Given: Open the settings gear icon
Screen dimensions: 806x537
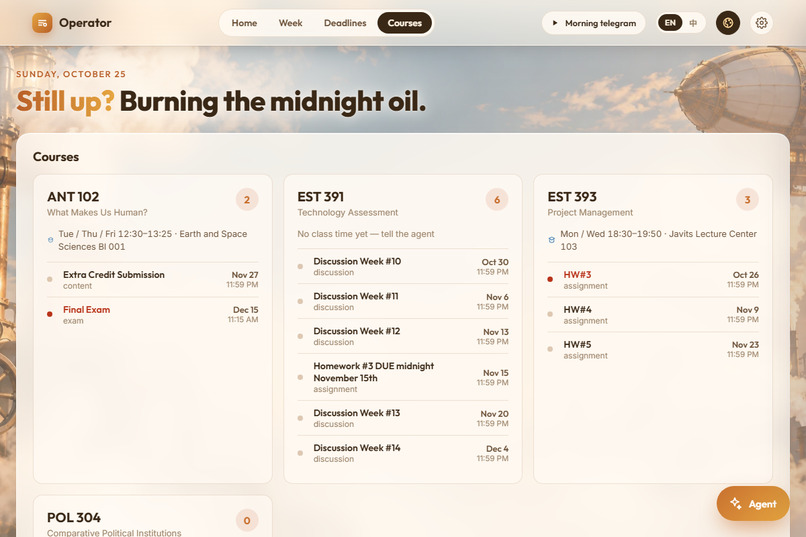Looking at the screenshot, I should (x=761, y=23).
